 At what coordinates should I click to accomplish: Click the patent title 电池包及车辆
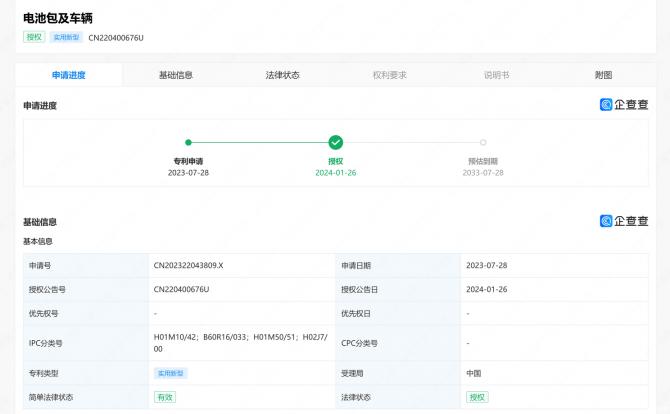(59, 18)
